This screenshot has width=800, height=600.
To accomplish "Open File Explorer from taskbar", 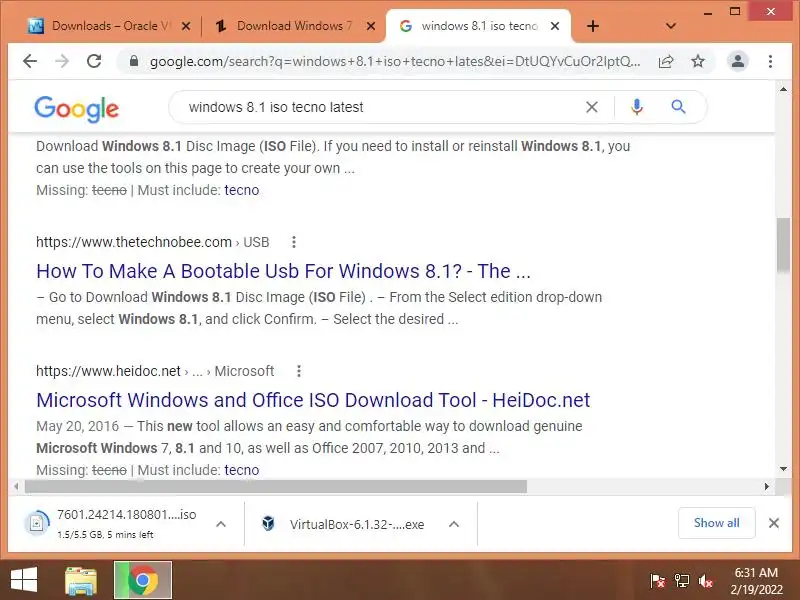I will click(x=81, y=580).
